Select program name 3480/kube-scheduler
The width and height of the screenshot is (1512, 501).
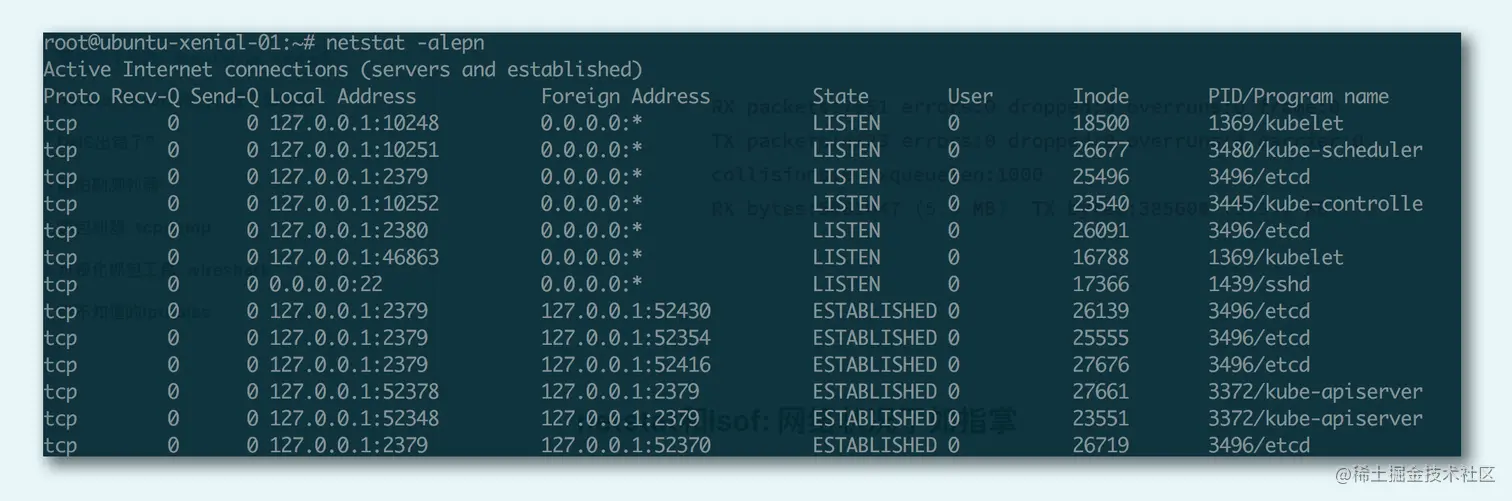(x=1315, y=151)
